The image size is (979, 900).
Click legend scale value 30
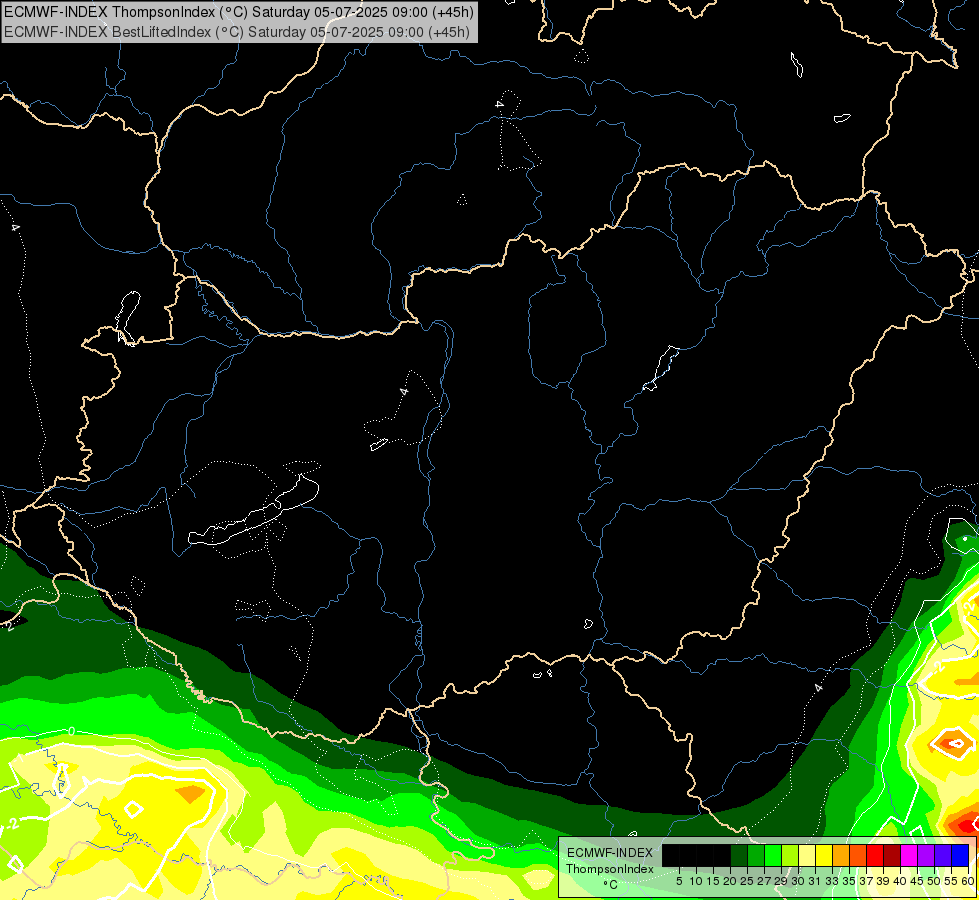click(x=798, y=881)
